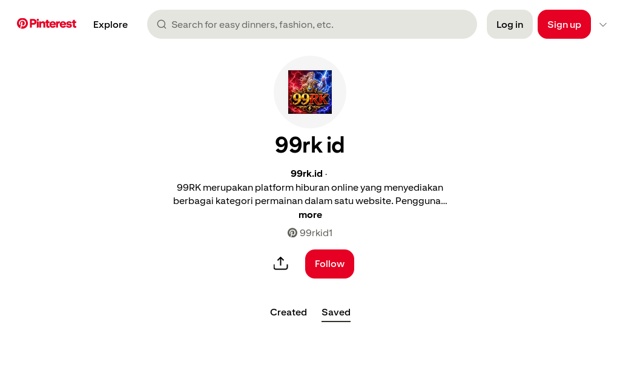Screen dimensions: 620x370
Task: Expand the bio with the more link
Action: click(x=310, y=215)
